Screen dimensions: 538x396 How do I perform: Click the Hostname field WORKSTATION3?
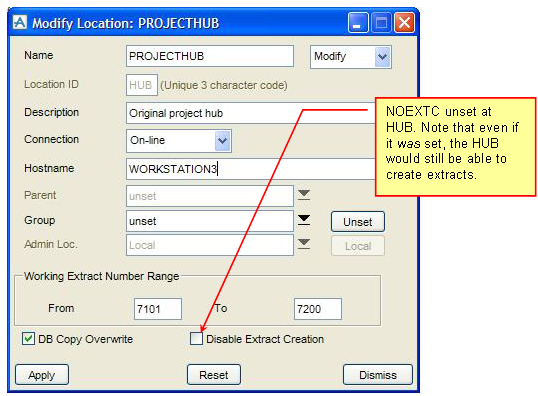coord(251,169)
